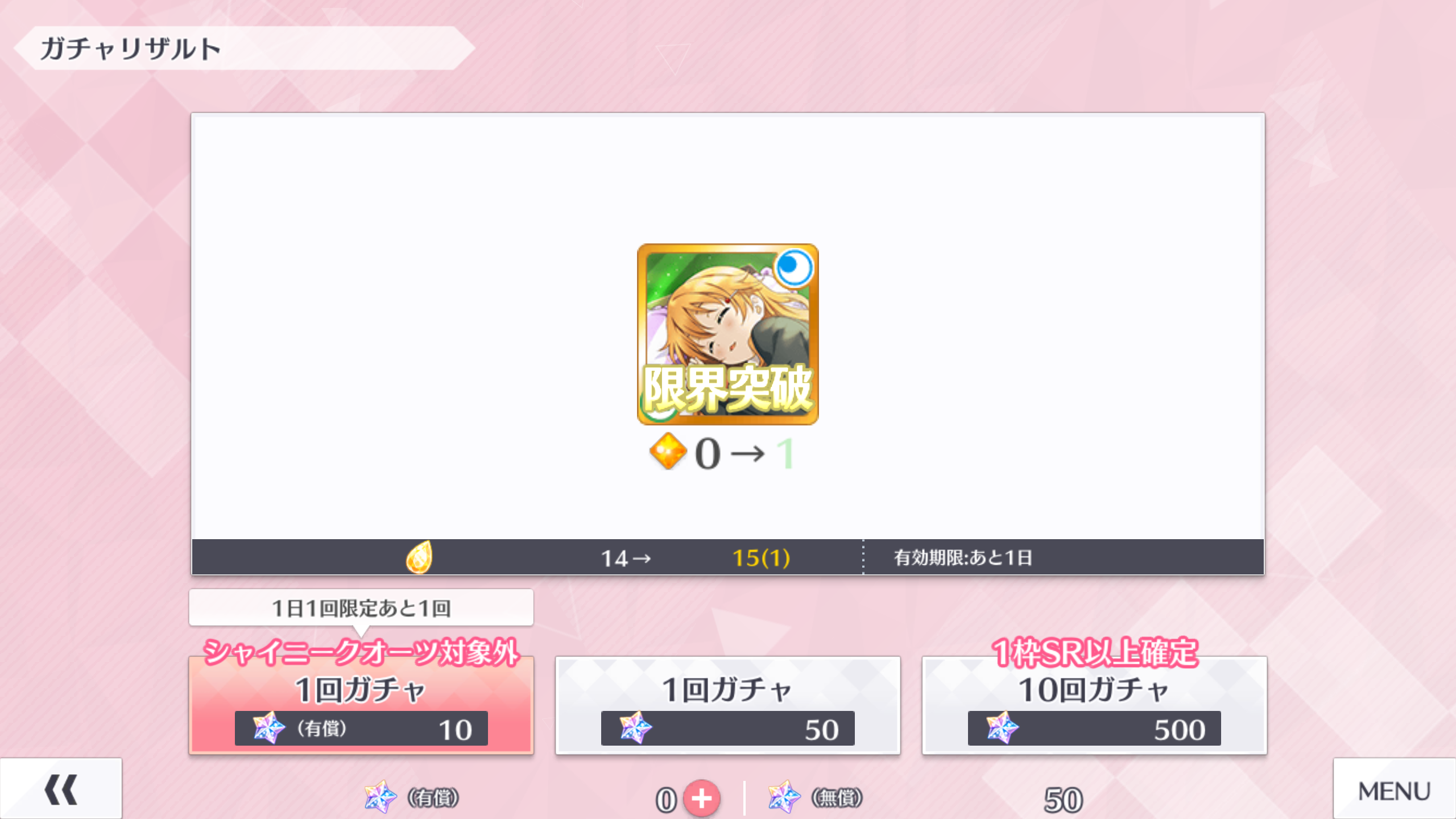Open the MENU button

click(x=1395, y=789)
